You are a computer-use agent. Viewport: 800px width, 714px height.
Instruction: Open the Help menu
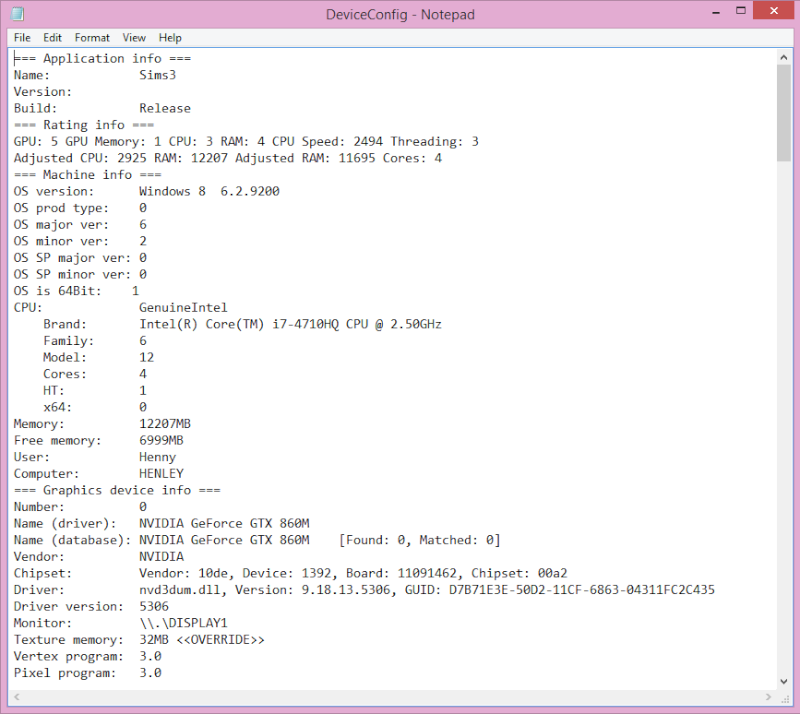coord(170,38)
